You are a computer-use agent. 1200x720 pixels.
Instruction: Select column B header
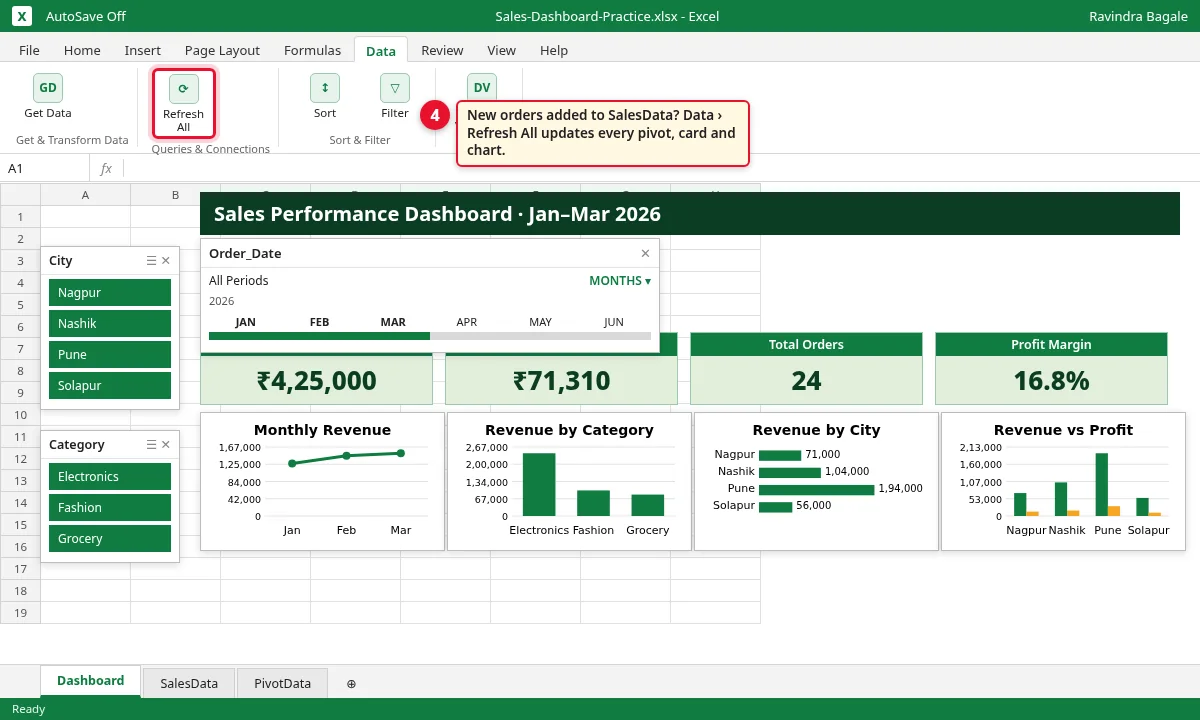coord(175,194)
